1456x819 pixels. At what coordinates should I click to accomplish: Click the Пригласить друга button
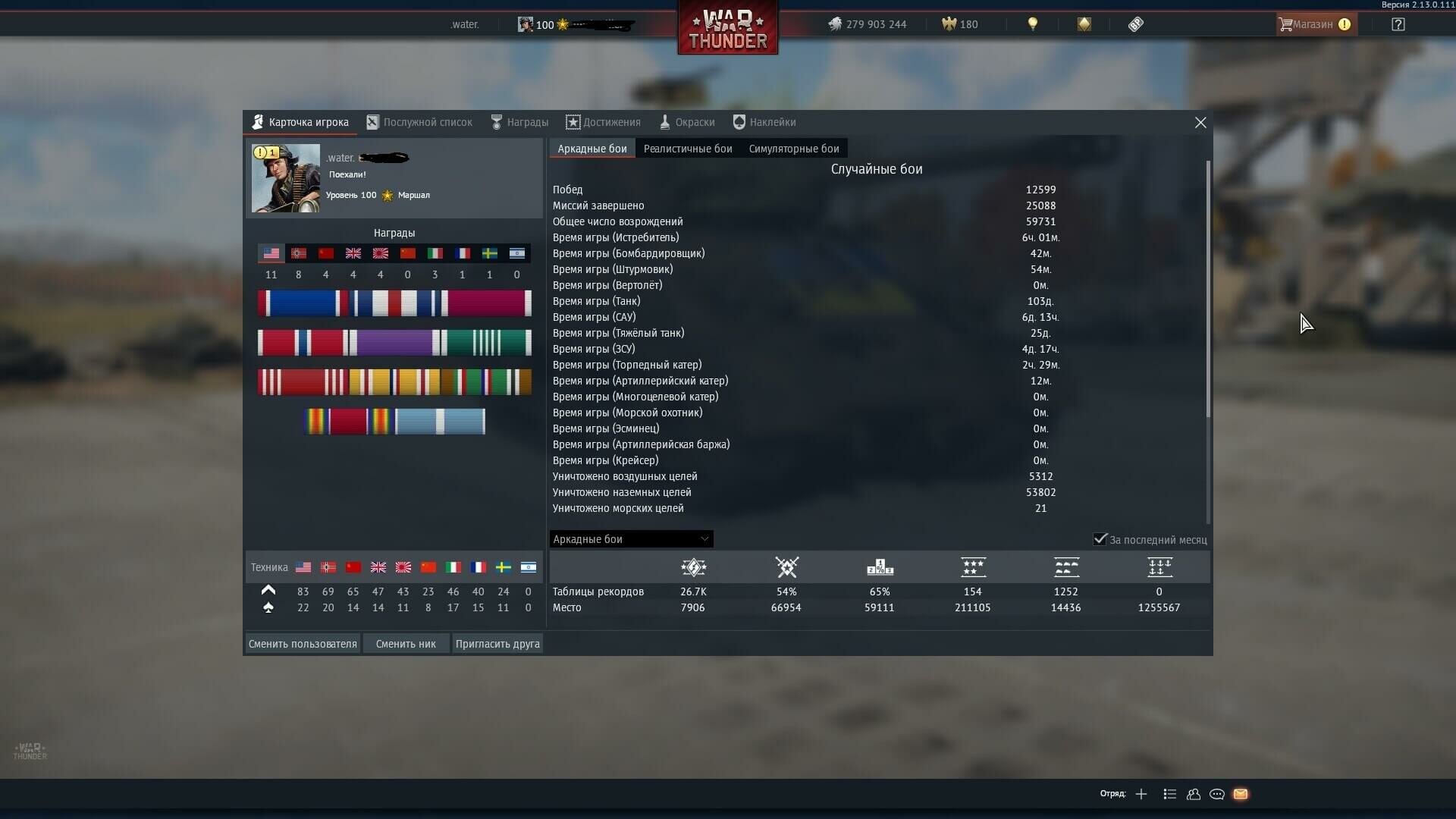(497, 644)
